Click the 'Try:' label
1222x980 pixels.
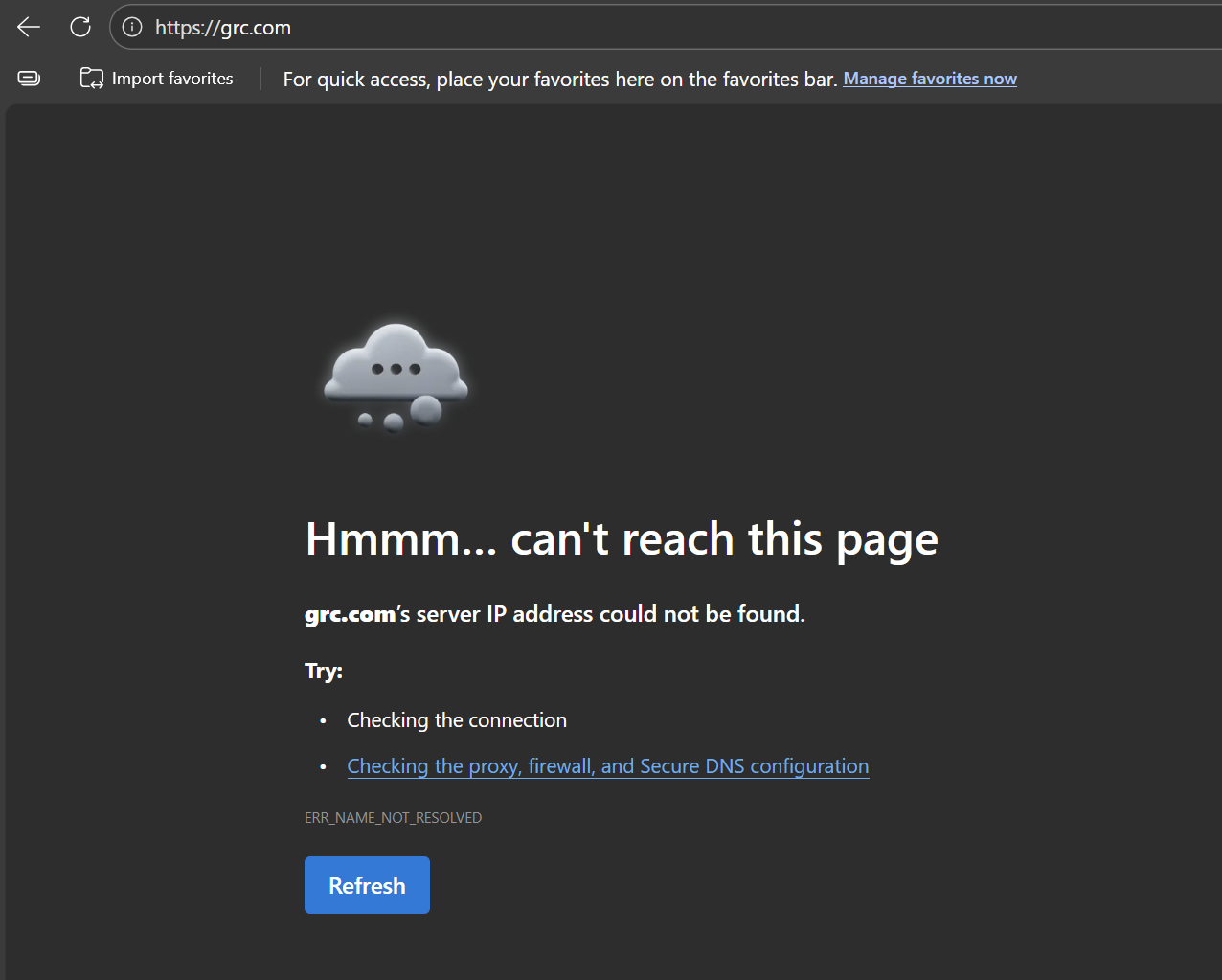point(324,671)
